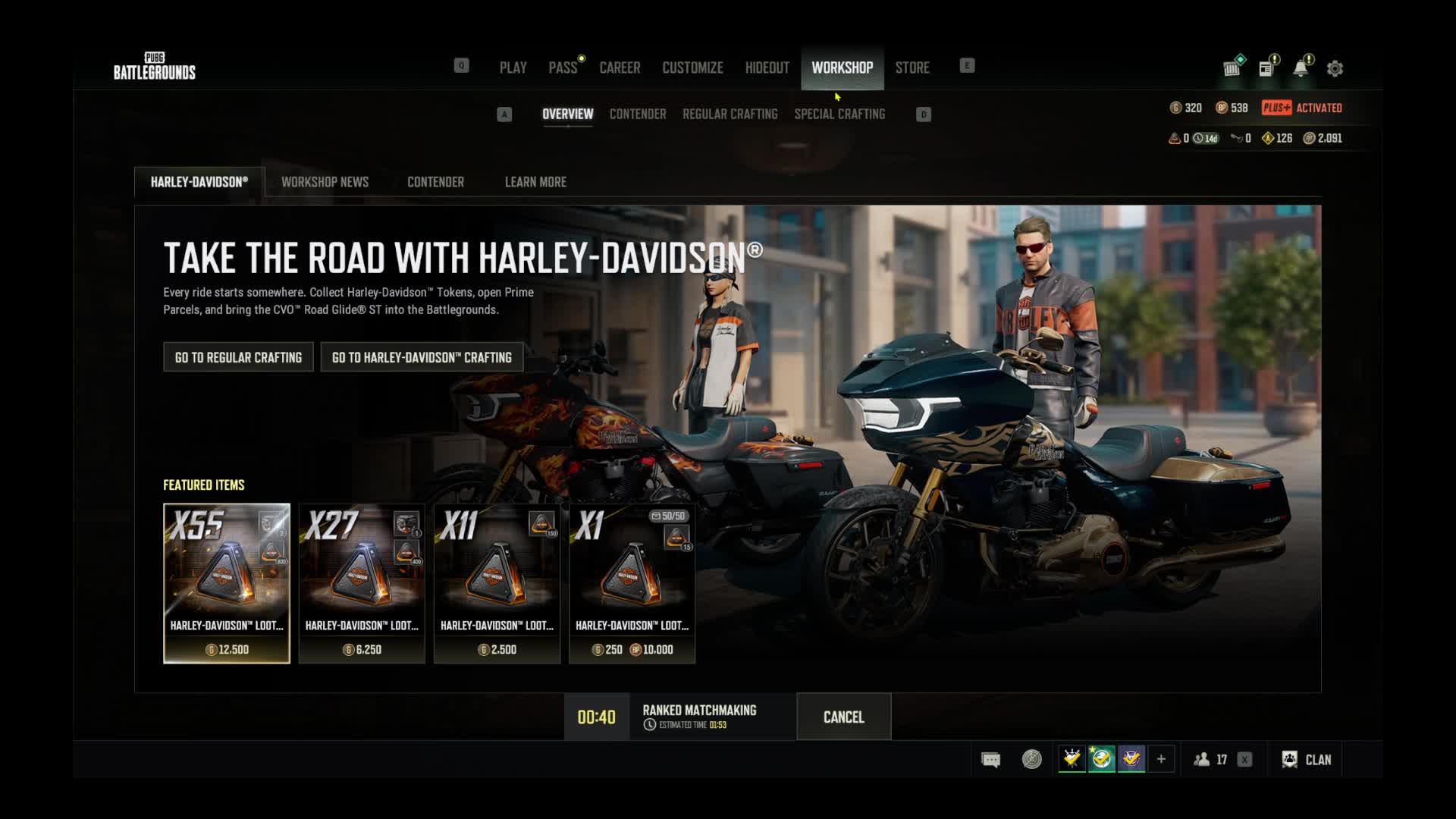Add a slot with the plus button
Screen dimensions: 1456x819
coord(1161,759)
